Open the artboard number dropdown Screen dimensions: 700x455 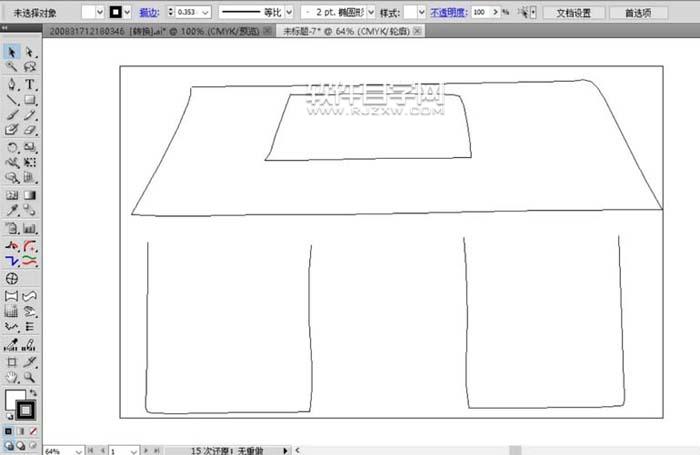pyautogui.click(x=133, y=451)
